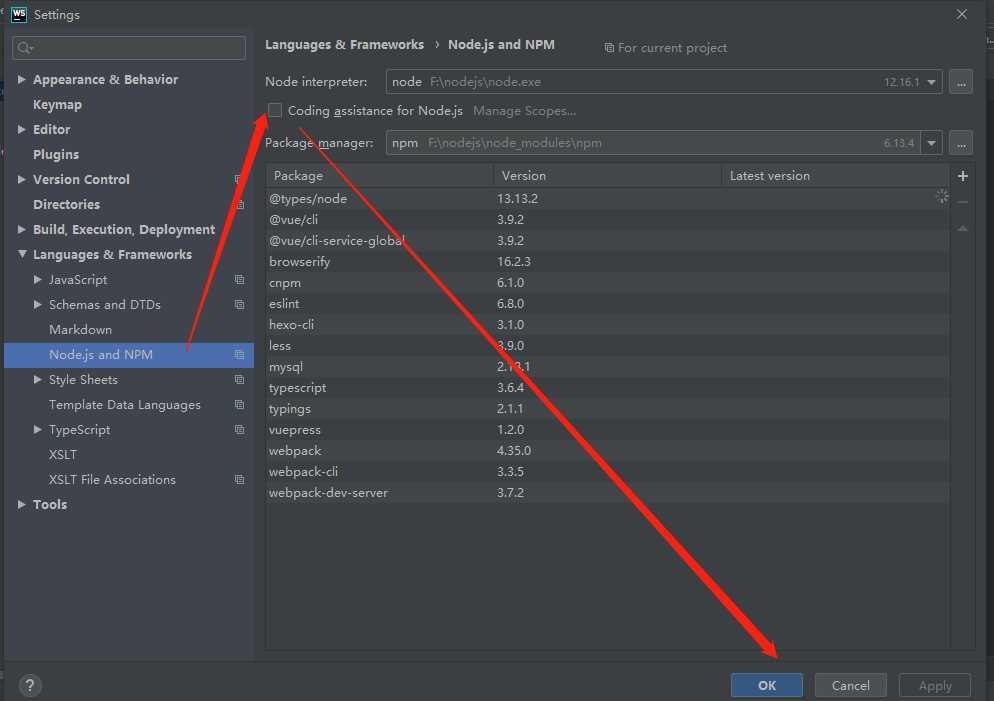Add a package with the plus icon
This screenshot has width=994, height=701.
[962, 176]
